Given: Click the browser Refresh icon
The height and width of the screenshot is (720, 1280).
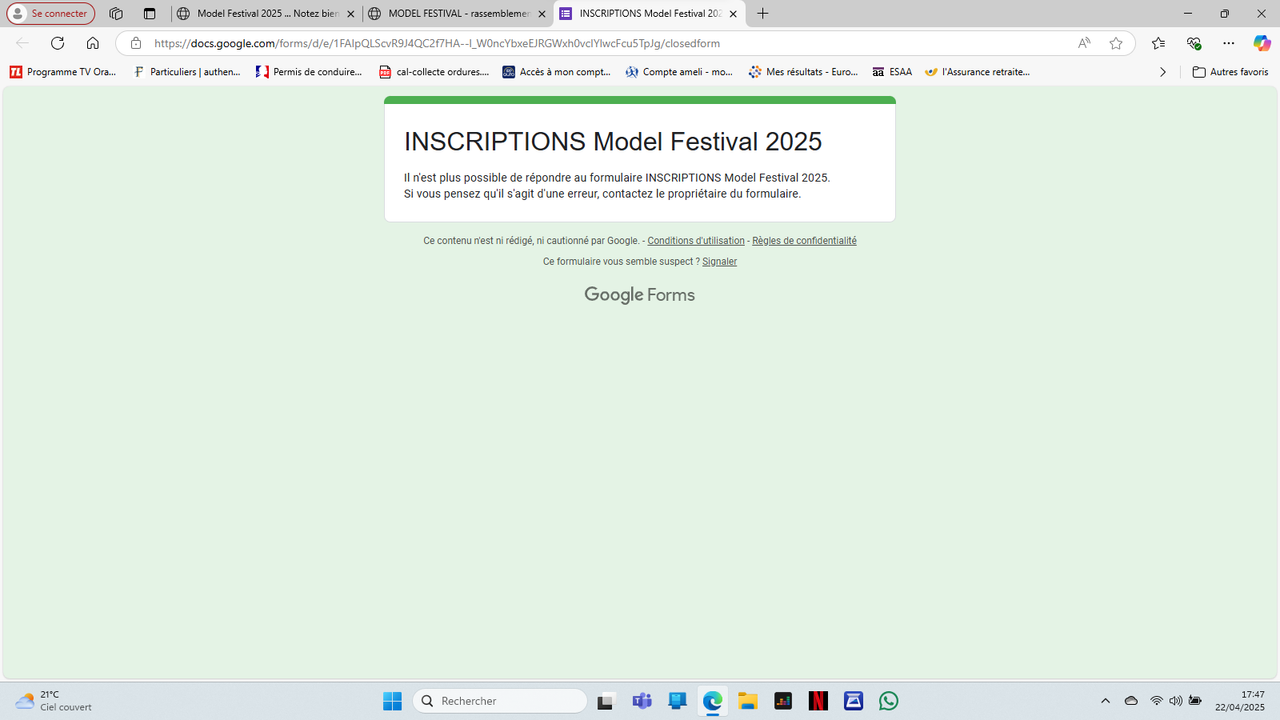Looking at the screenshot, I should click(x=57, y=43).
